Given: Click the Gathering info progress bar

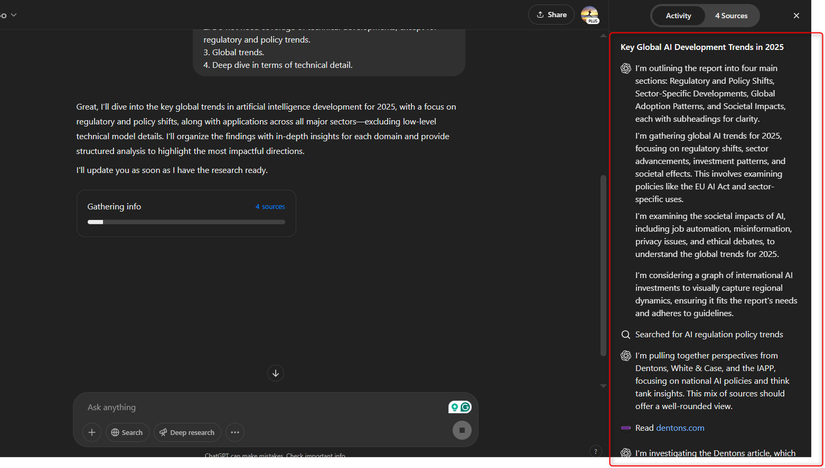Looking at the screenshot, I should pyautogui.click(x=185, y=222).
